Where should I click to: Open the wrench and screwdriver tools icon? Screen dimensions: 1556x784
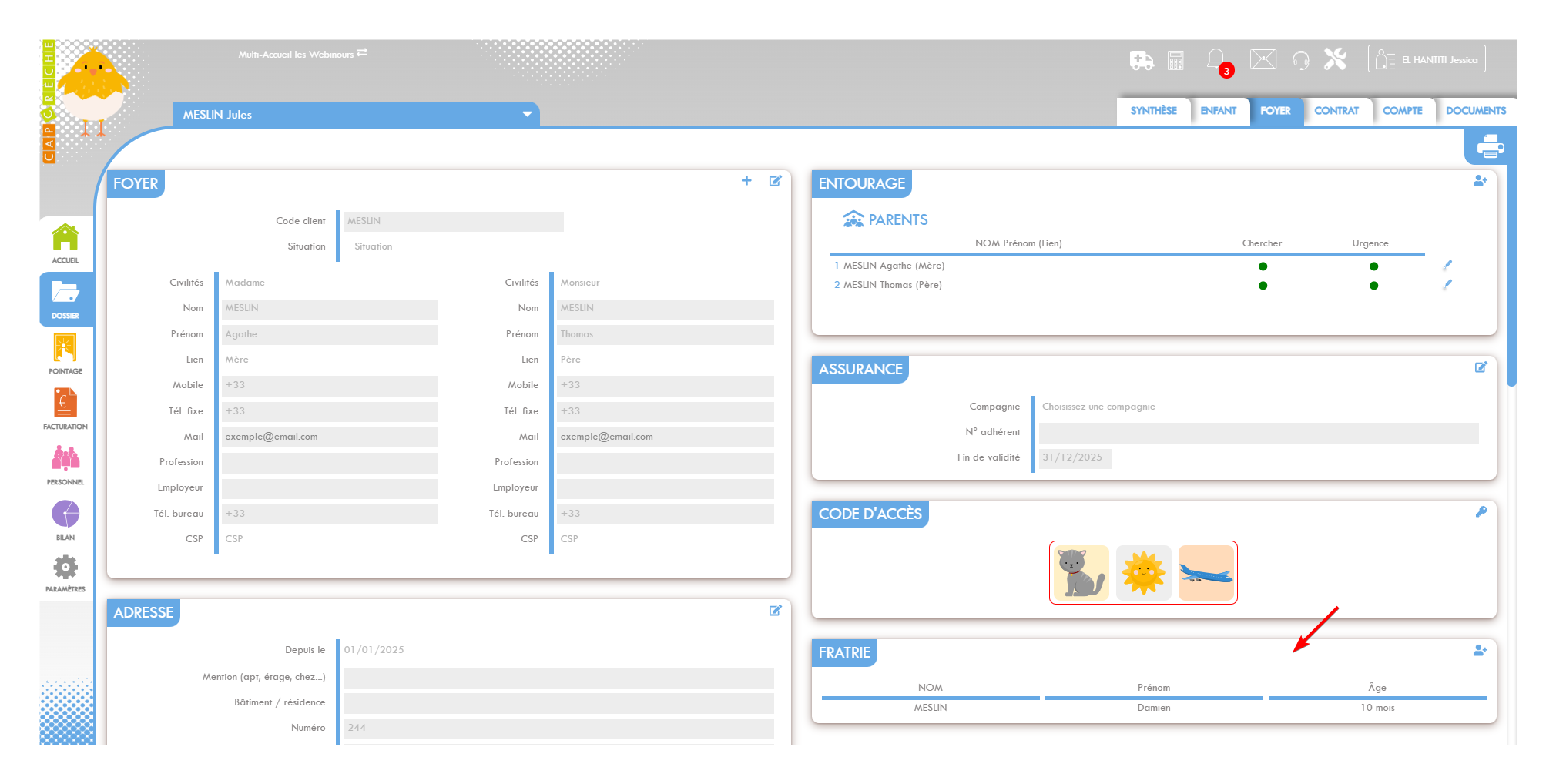[x=1335, y=59]
